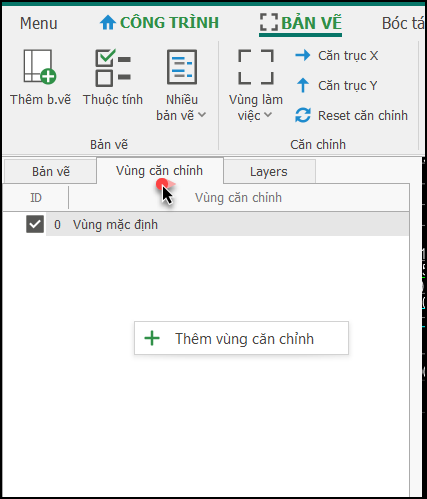Click the Nhiều bản vẽ document icon

point(182,67)
